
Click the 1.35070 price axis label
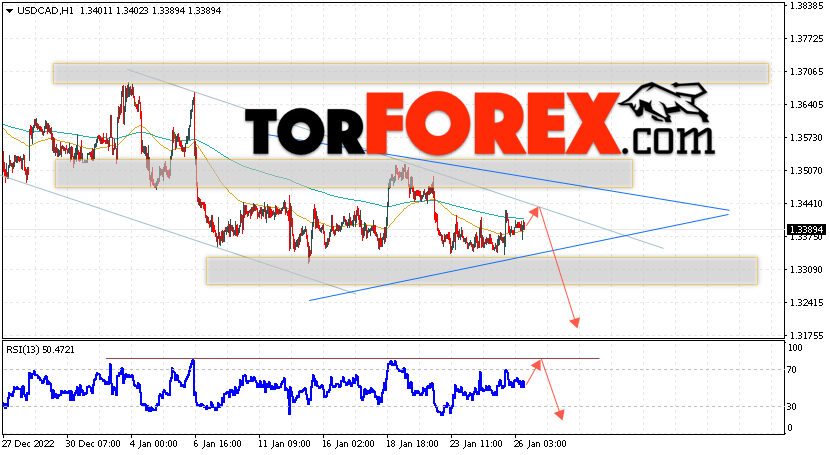pos(806,170)
